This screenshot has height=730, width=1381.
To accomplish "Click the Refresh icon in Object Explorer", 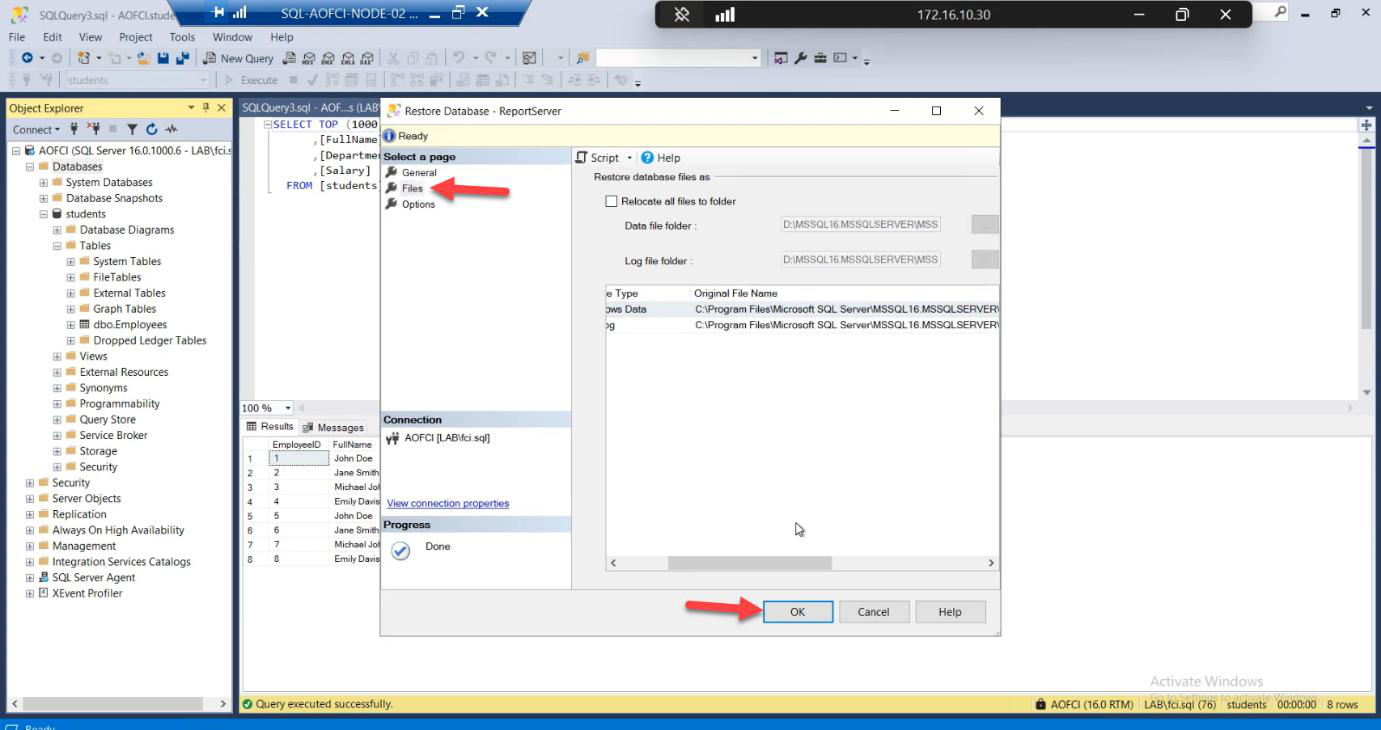I will (151, 129).
